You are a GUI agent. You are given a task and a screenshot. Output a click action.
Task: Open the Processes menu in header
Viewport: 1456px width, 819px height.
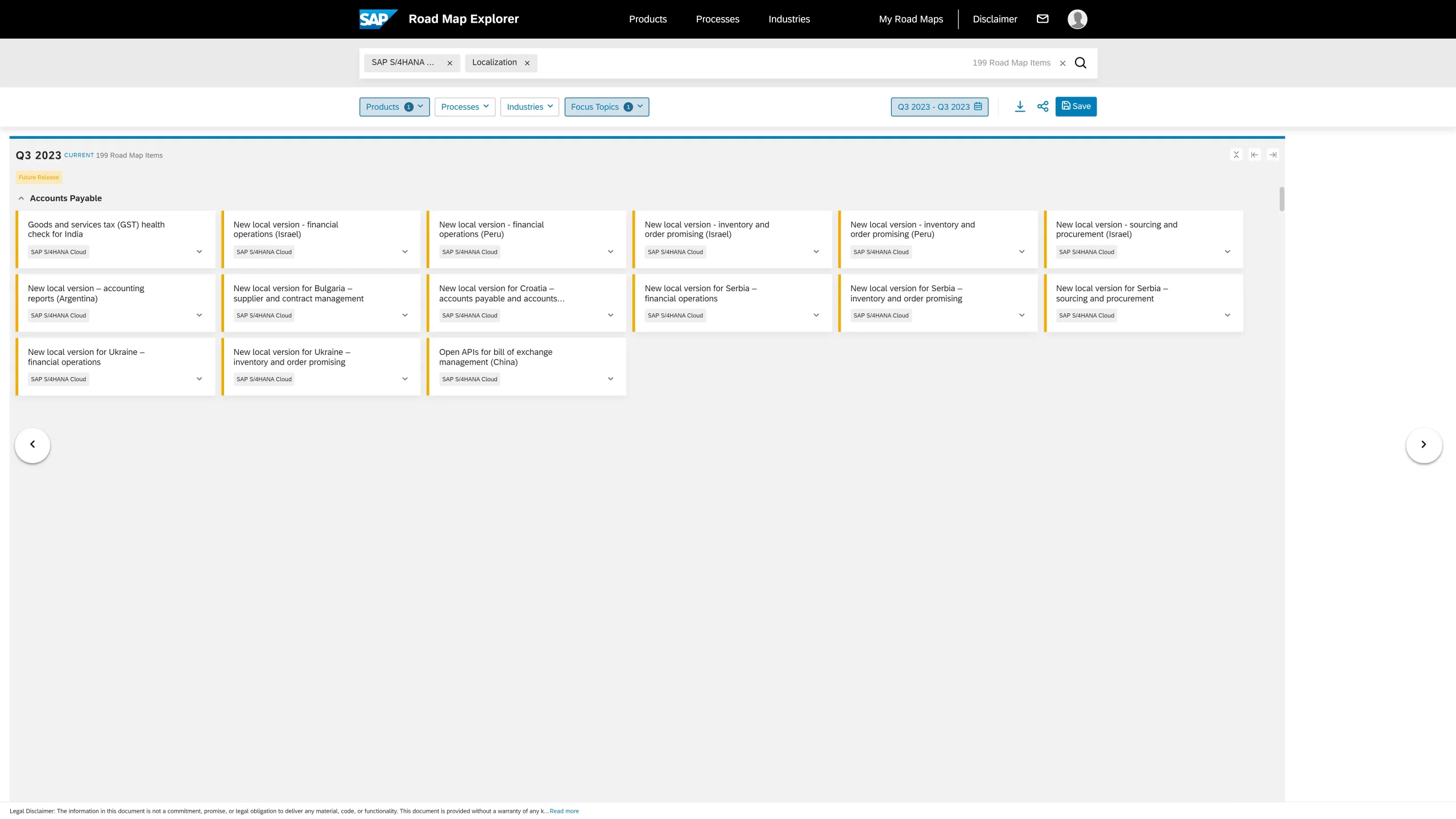(x=717, y=19)
